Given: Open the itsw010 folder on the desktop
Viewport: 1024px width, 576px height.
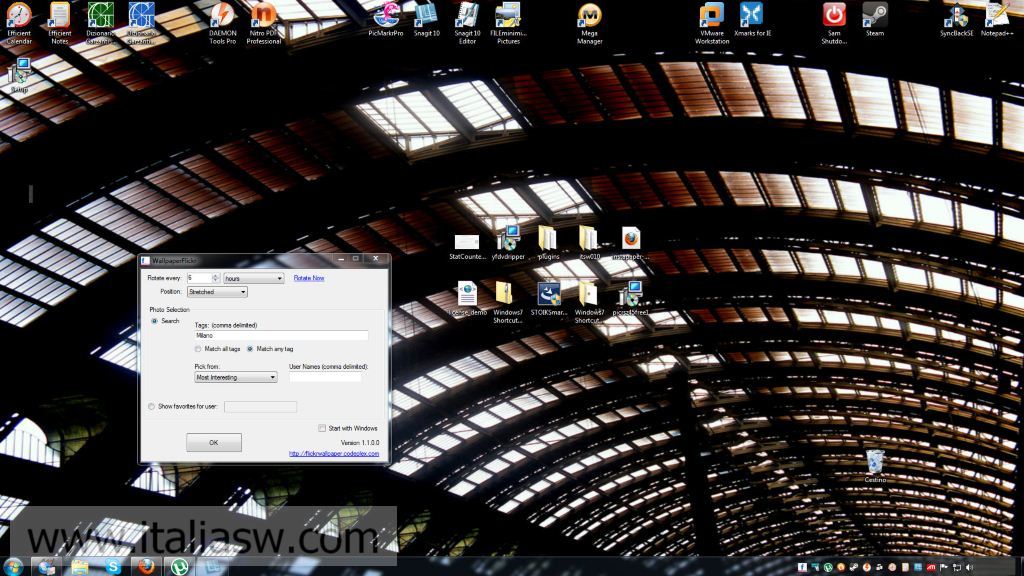Looking at the screenshot, I should click(589, 243).
